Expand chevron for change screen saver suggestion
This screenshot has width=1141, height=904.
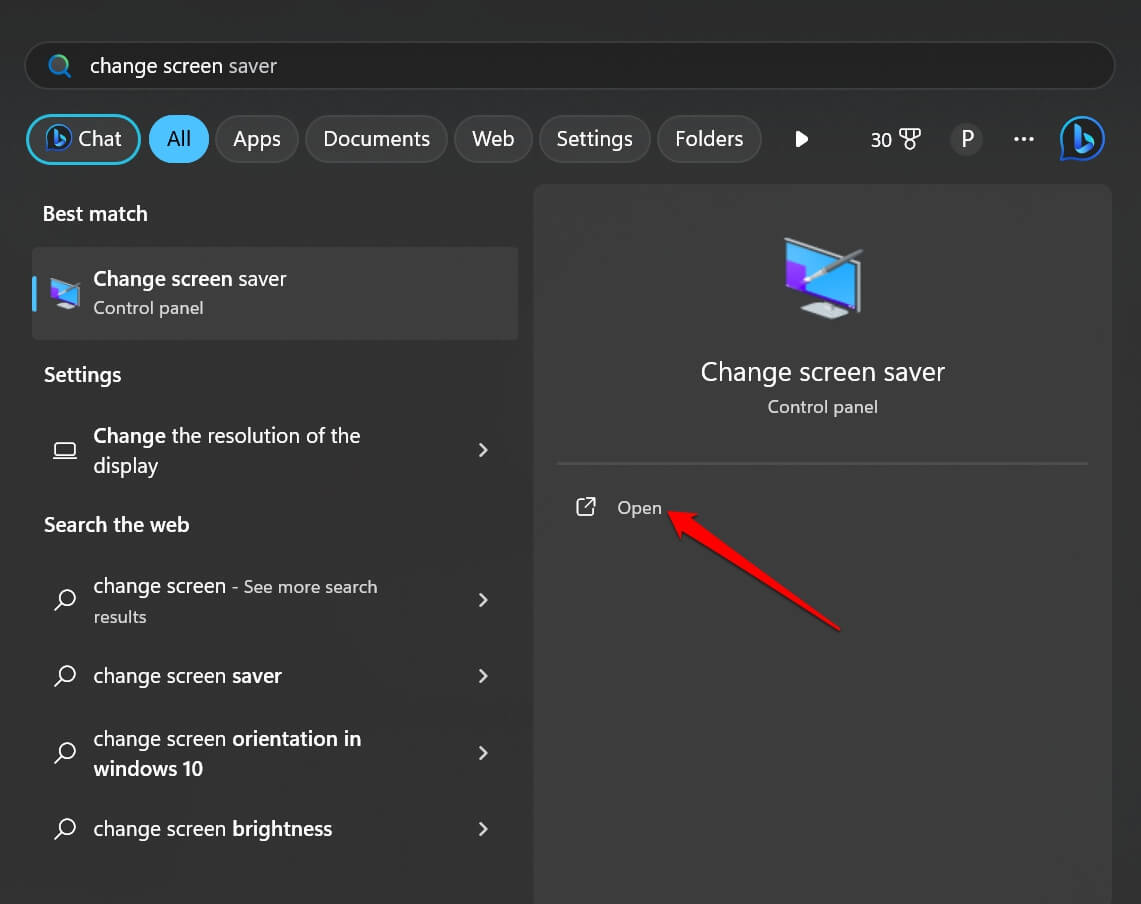(482, 676)
